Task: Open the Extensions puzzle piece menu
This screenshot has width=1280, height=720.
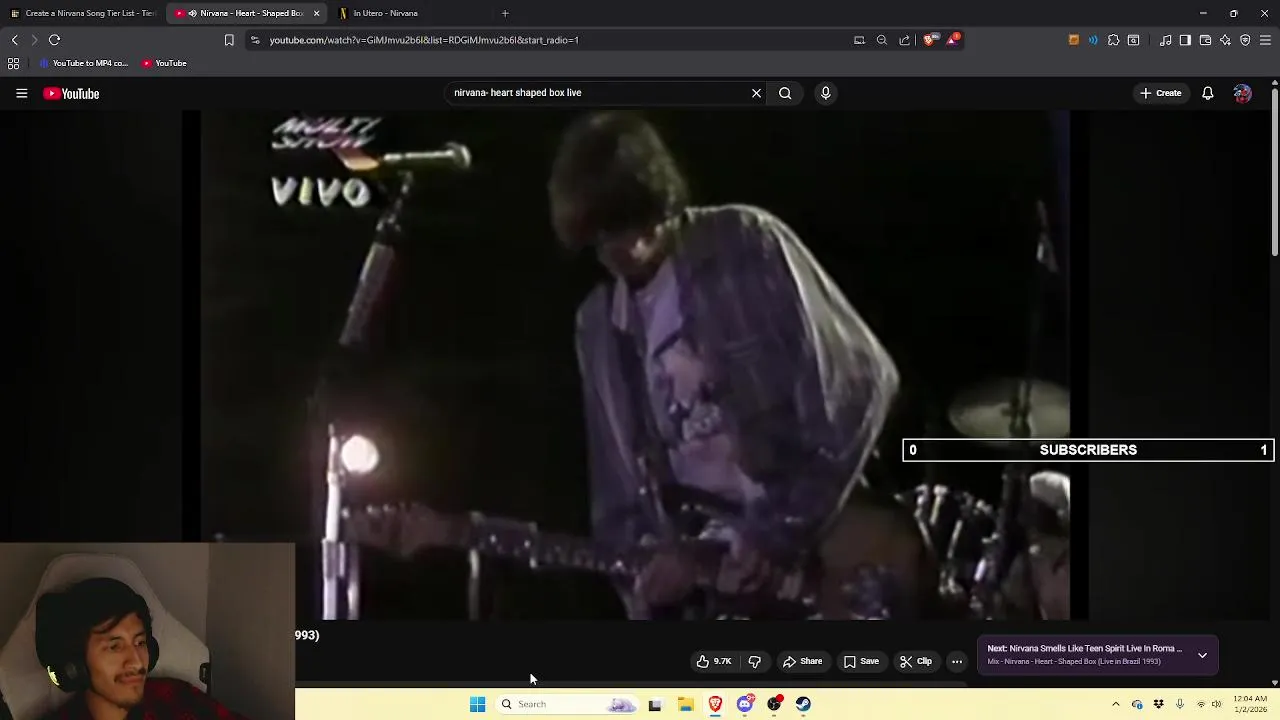Action: tap(1113, 40)
